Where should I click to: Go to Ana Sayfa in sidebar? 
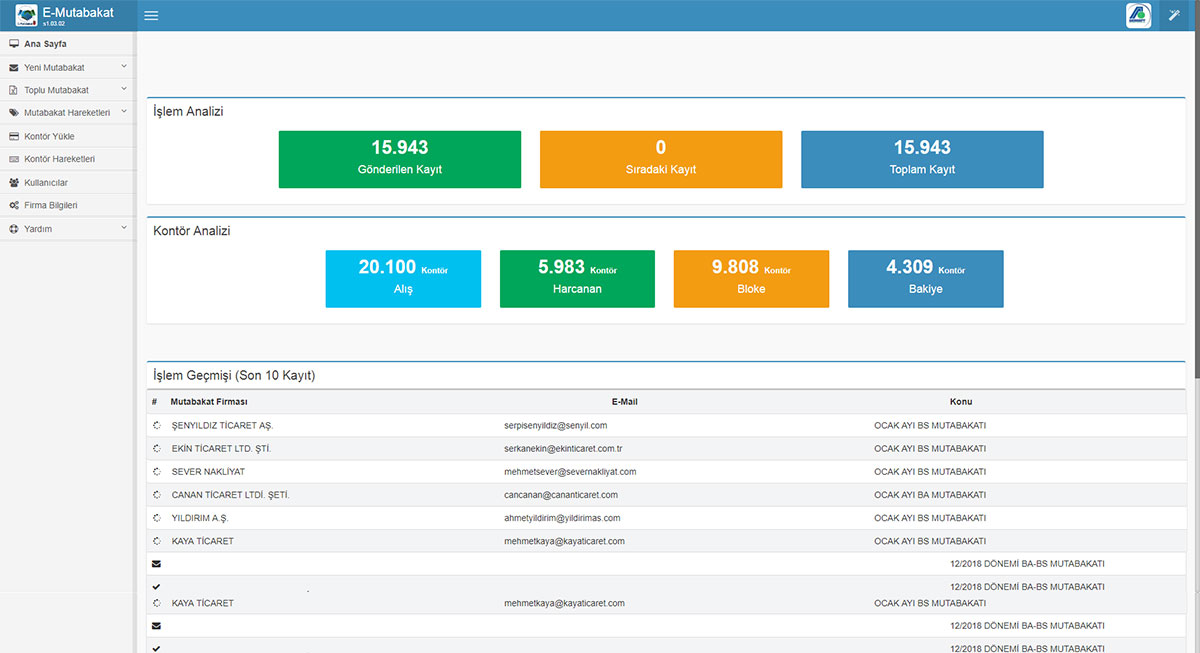point(45,44)
